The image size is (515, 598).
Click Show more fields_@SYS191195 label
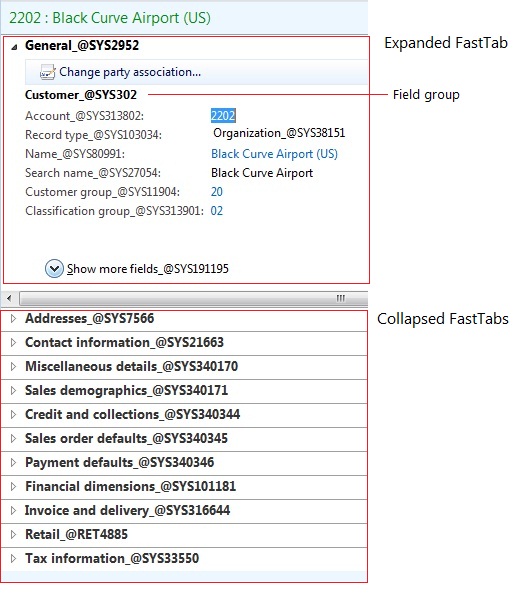(148, 269)
